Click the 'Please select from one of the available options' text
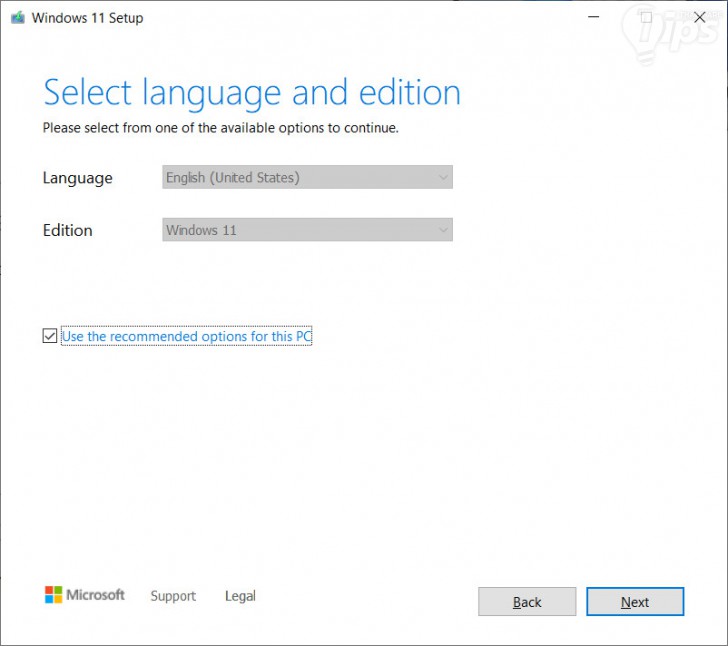The width and height of the screenshot is (728, 646). pyautogui.click(x=221, y=128)
